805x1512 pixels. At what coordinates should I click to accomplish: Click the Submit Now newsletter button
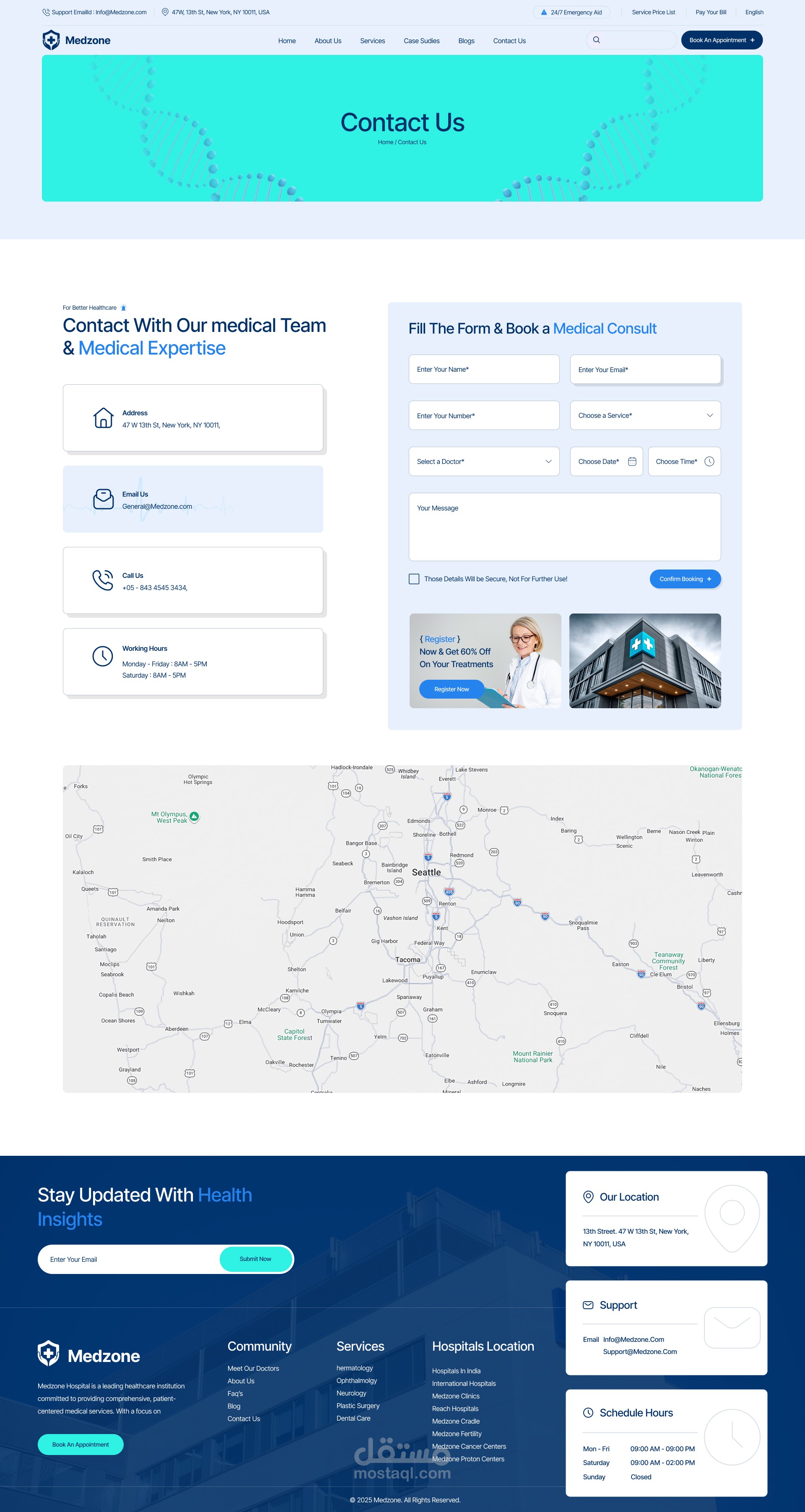(255, 1259)
